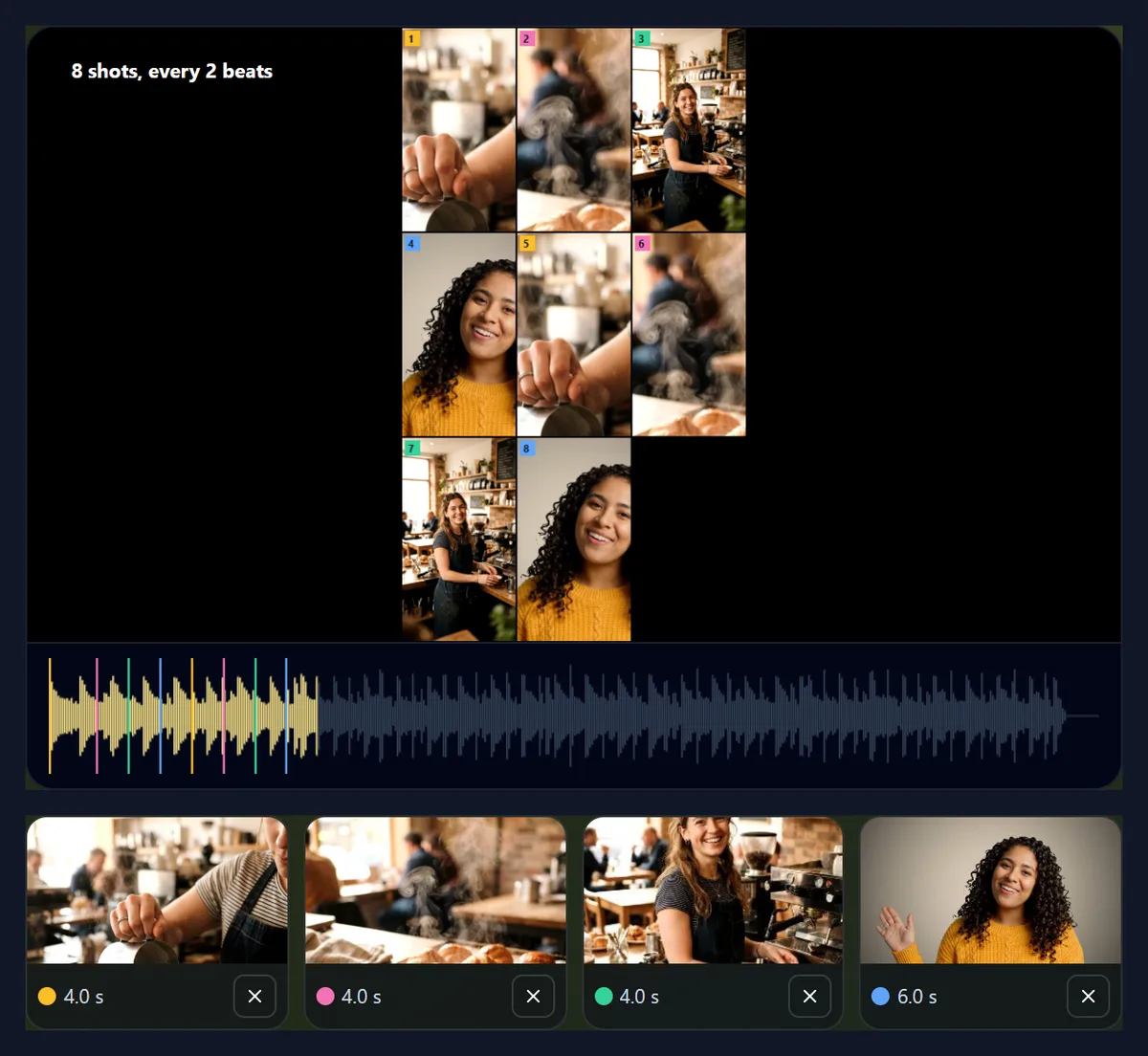
Task: Open the steaming croissant cafe clip thumbnail
Action: 435,891
